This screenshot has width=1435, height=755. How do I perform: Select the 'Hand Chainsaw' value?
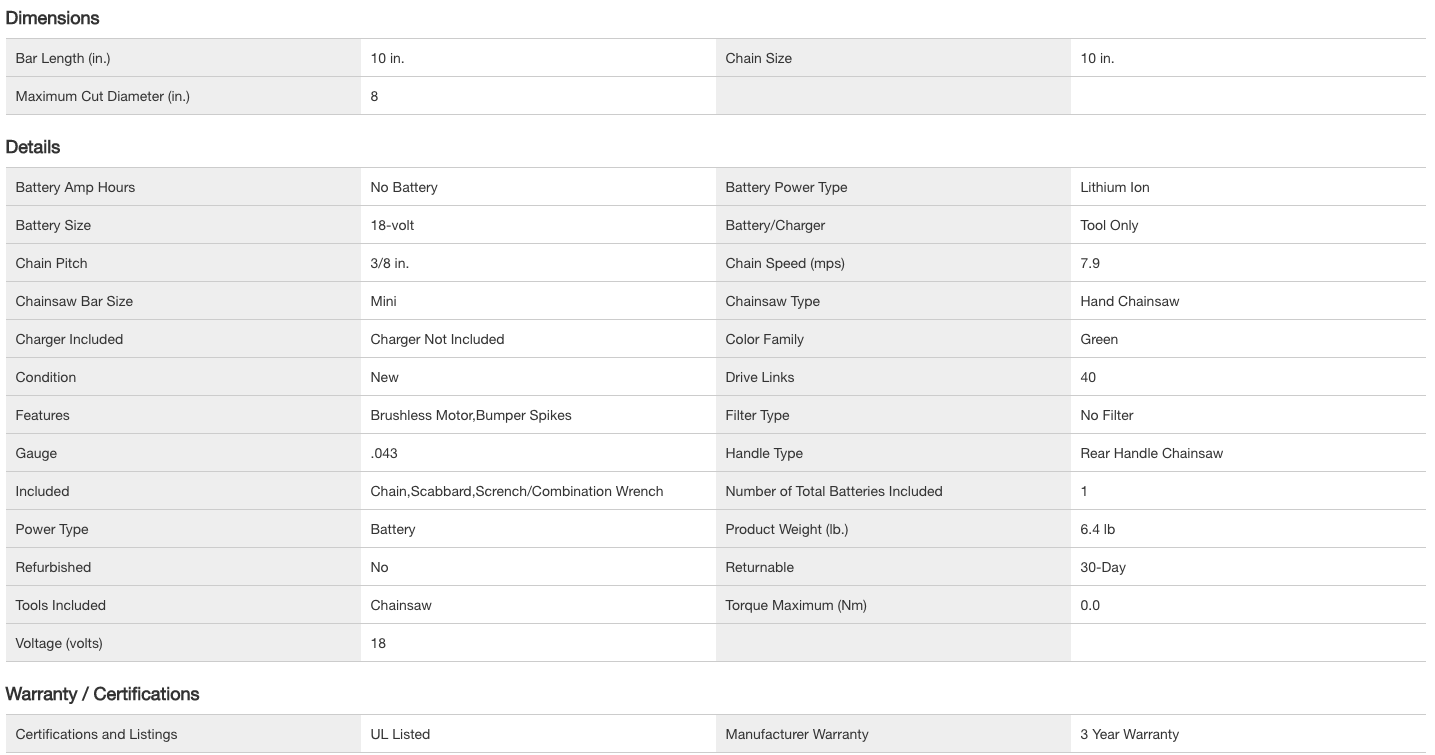1129,301
